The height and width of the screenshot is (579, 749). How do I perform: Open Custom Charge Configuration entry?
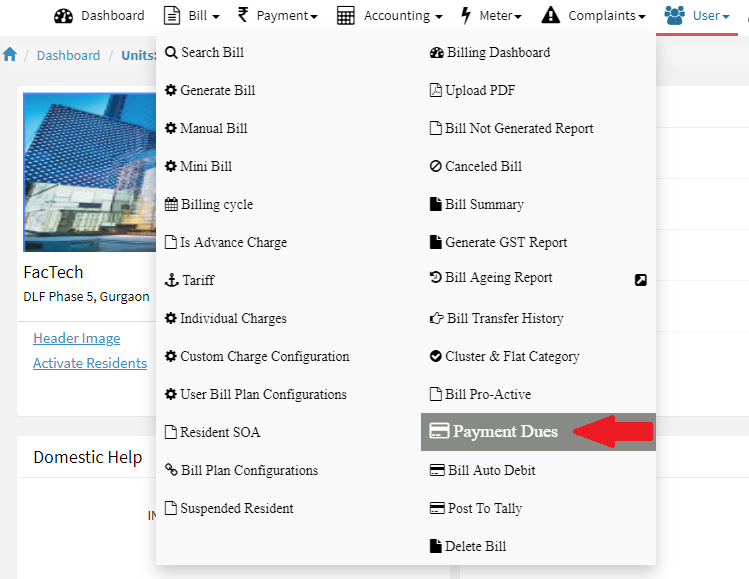tap(257, 356)
